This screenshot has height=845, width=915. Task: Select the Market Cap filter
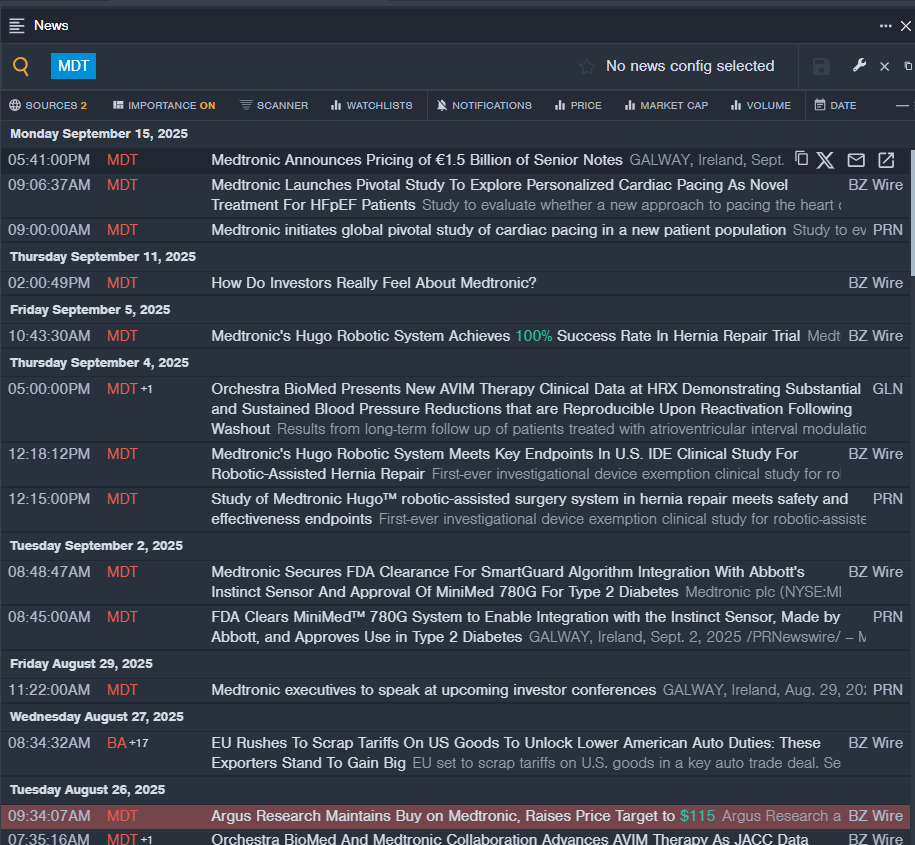coord(666,105)
